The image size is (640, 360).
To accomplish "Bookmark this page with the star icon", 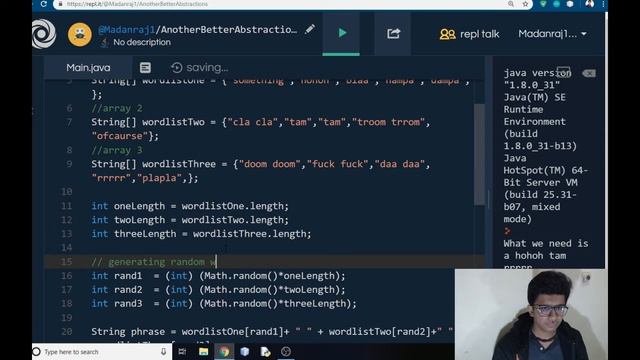I will point(525,4).
